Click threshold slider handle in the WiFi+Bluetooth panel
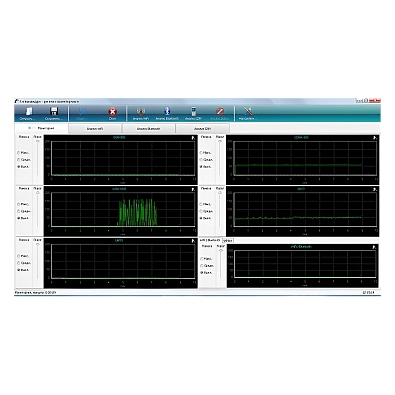This screenshot has width=395, height=395. point(221,251)
